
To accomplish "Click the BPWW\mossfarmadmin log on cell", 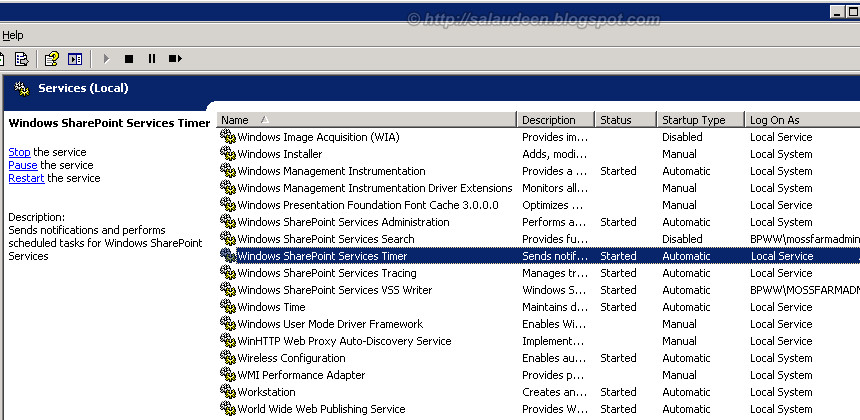I will (805, 239).
